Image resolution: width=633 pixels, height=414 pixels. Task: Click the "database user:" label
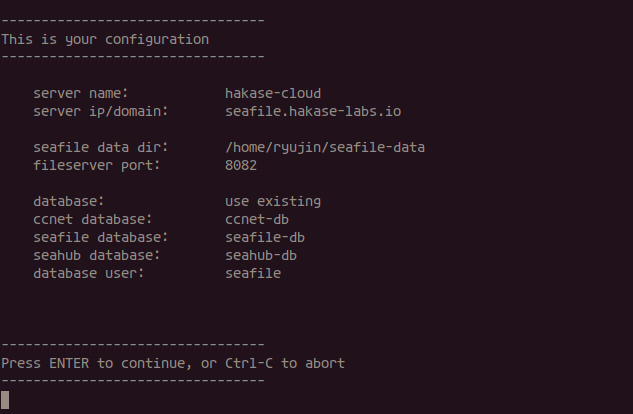click(x=88, y=273)
